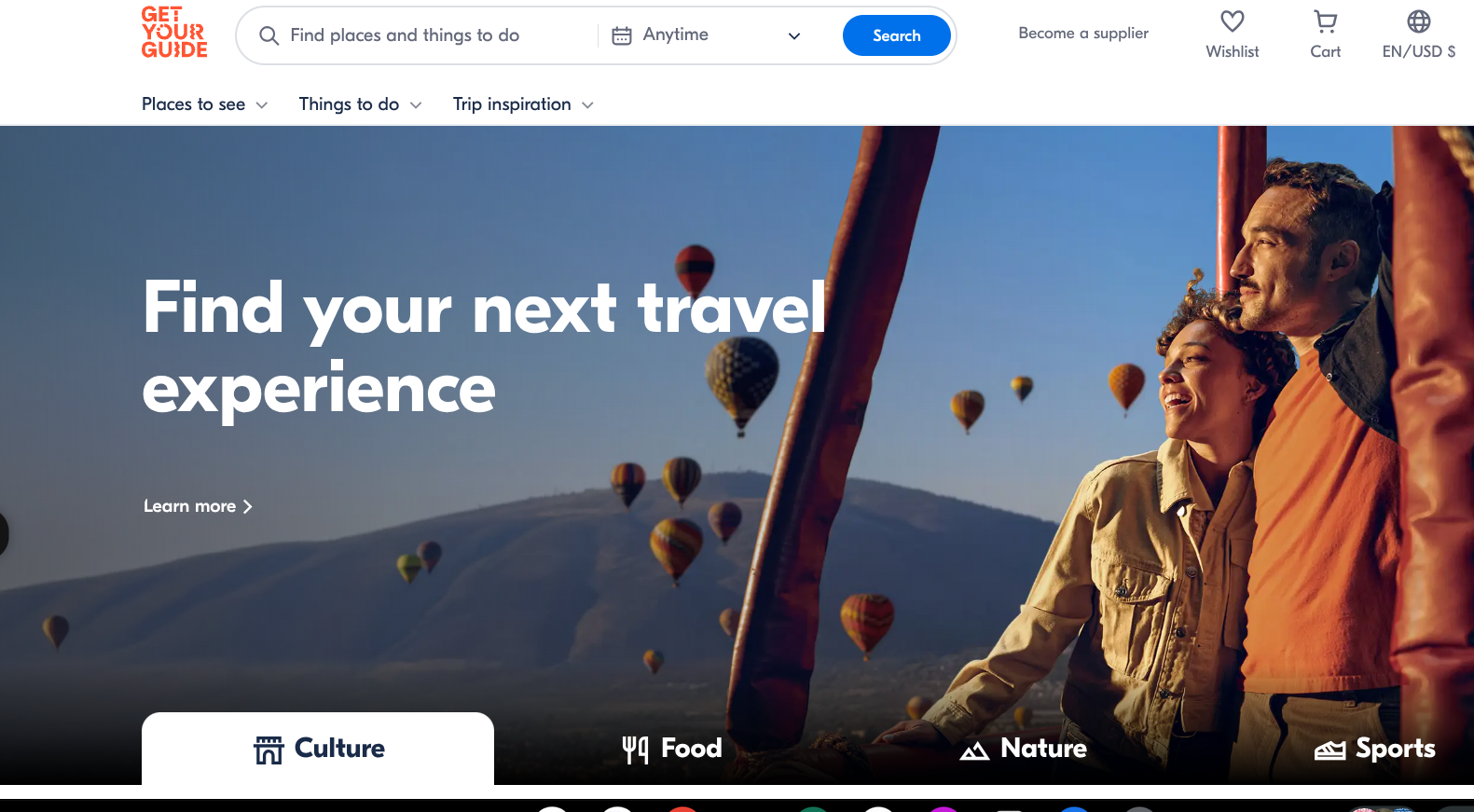The image size is (1474, 812).
Task: Click the Nature mountain icon
Action: tap(974, 750)
